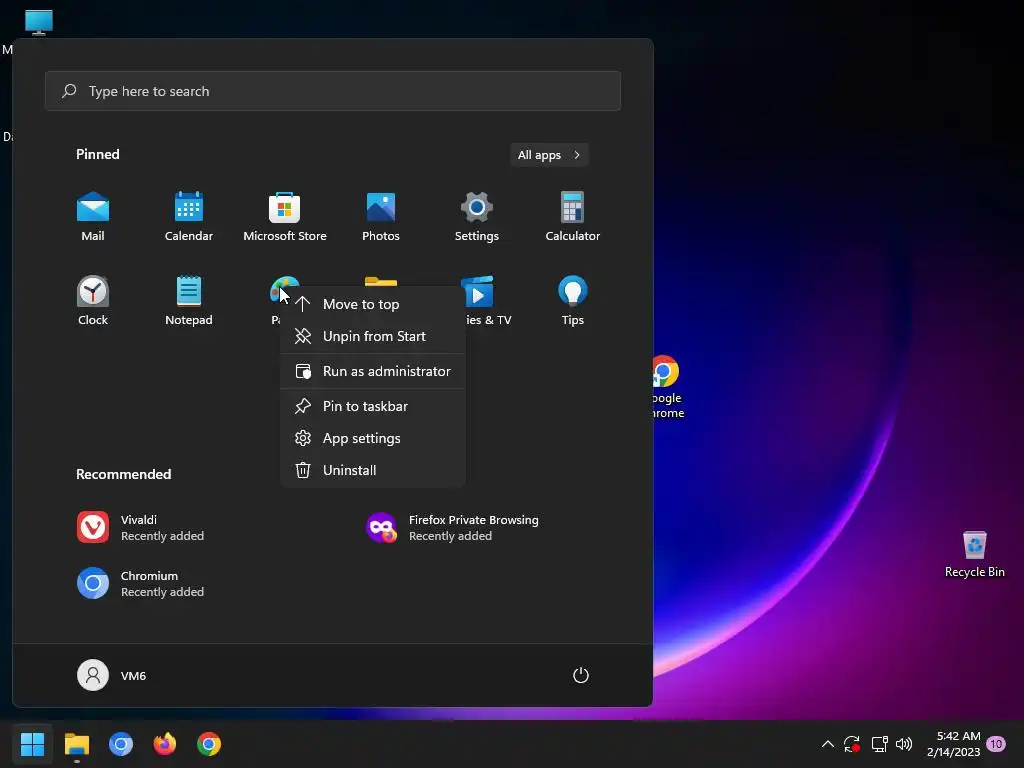1024x768 pixels.
Task: Expand All apps list
Action: (x=549, y=155)
